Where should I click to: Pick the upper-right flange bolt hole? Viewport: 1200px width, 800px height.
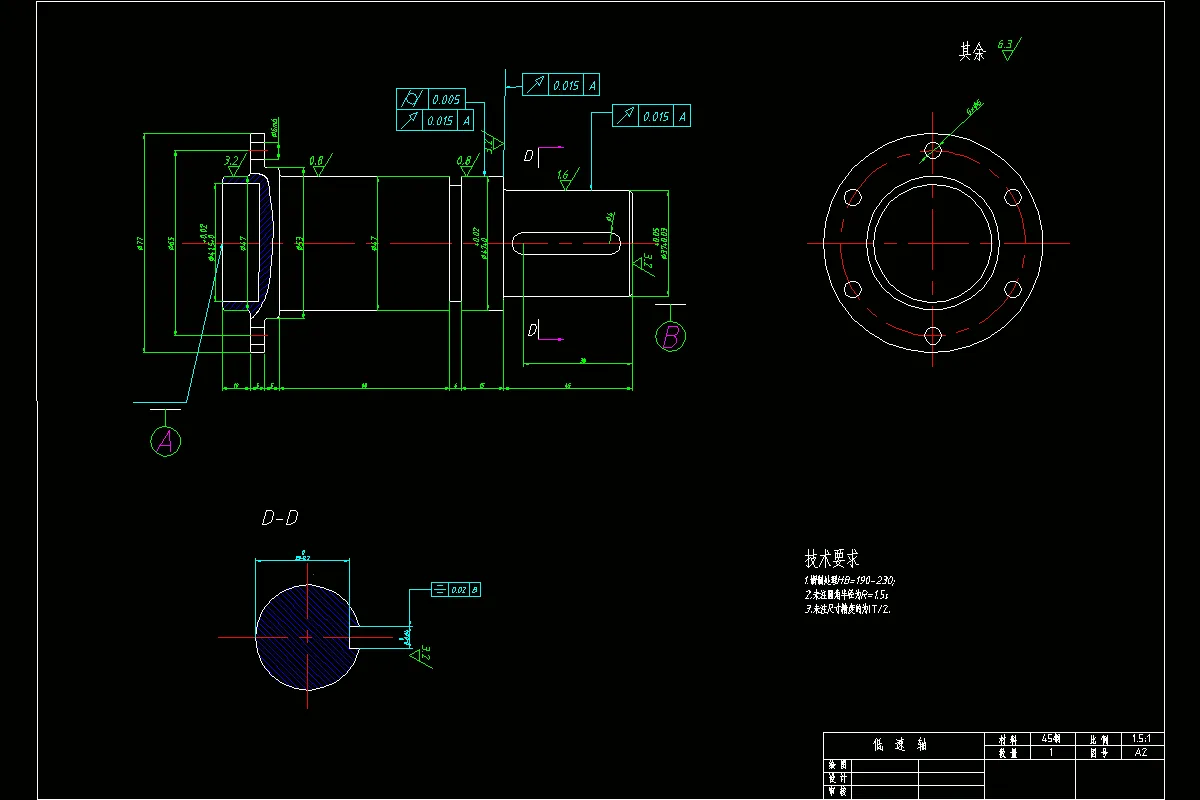(1013, 197)
